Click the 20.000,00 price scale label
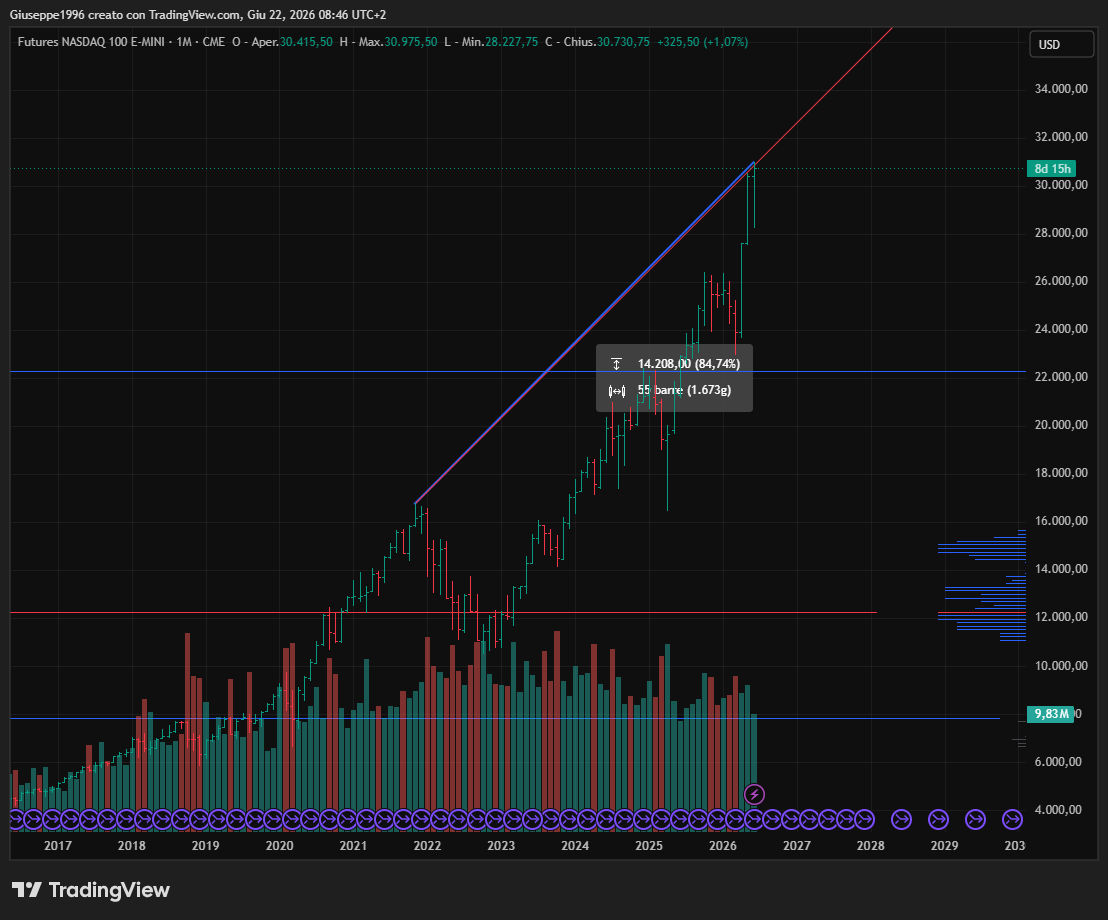Image resolution: width=1108 pixels, height=920 pixels. pos(1061,425)
